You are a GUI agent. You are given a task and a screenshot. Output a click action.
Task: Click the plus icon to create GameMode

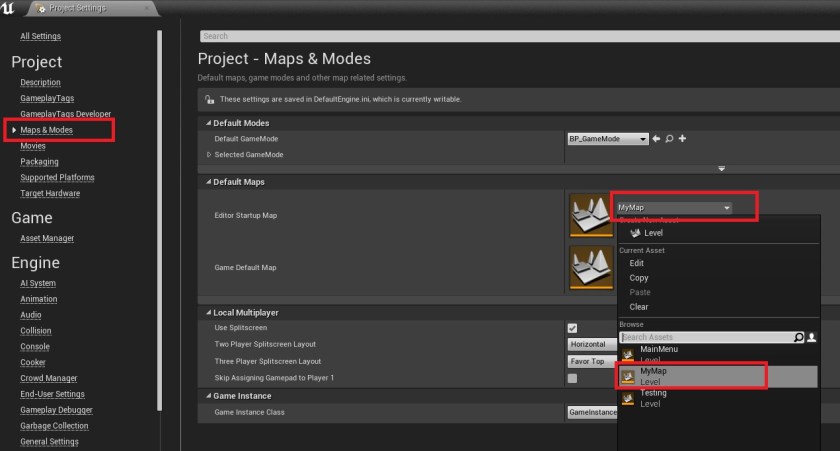pyautogui.click(x=682, y=138)
